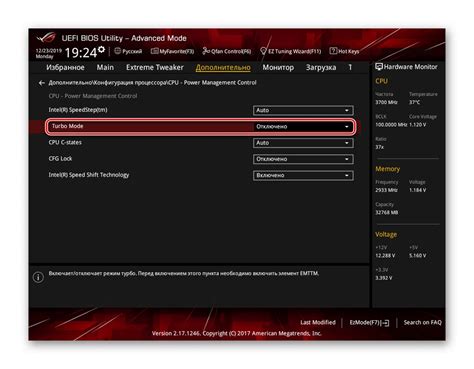This screenshot has width=474, height=369.
Task: Click 2933 MHz memory frequency value
Action: click(386, 190)
